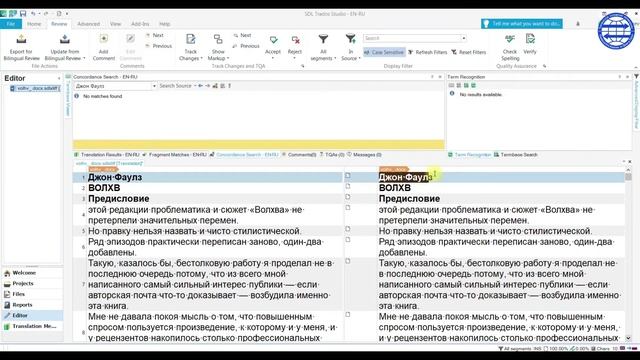
Task: Open Projects view in navigation pane
Action: point(32,283)
